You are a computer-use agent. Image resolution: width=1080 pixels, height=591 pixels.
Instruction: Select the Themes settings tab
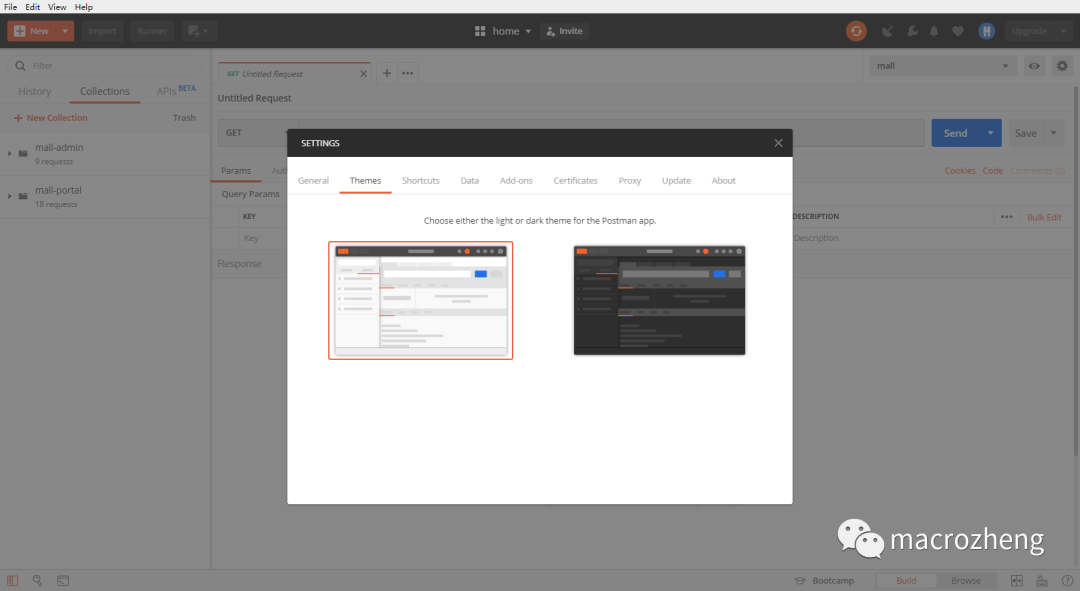(x=365, y=180)
